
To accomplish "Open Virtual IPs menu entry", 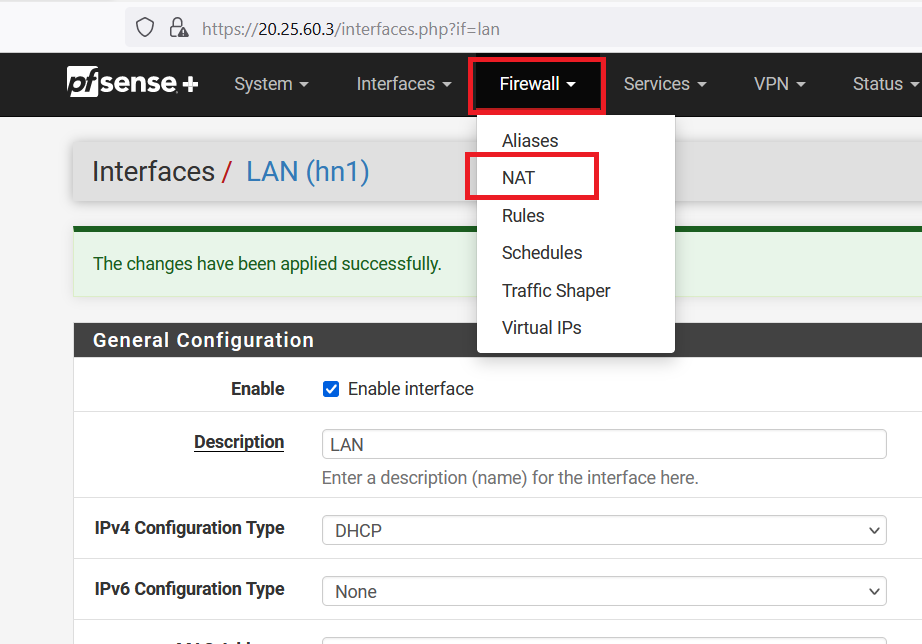I will 541,328.
